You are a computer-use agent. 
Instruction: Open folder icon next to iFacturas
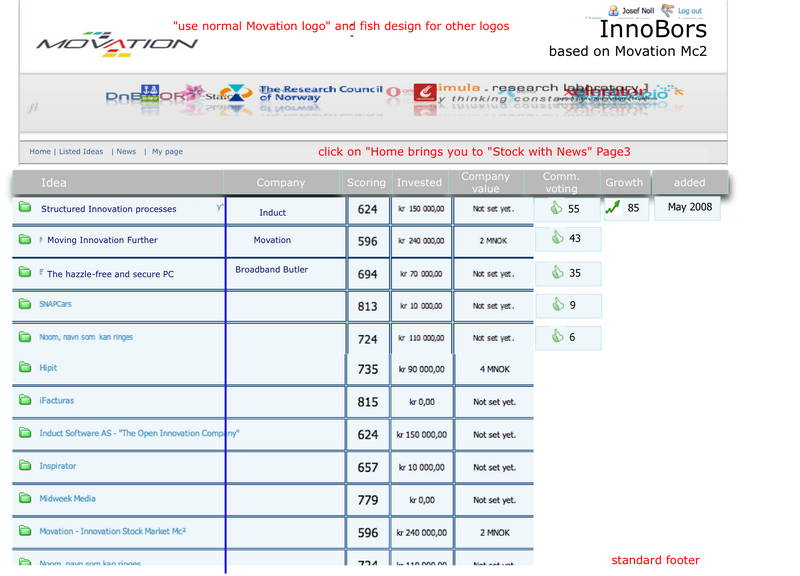point(24,399)
